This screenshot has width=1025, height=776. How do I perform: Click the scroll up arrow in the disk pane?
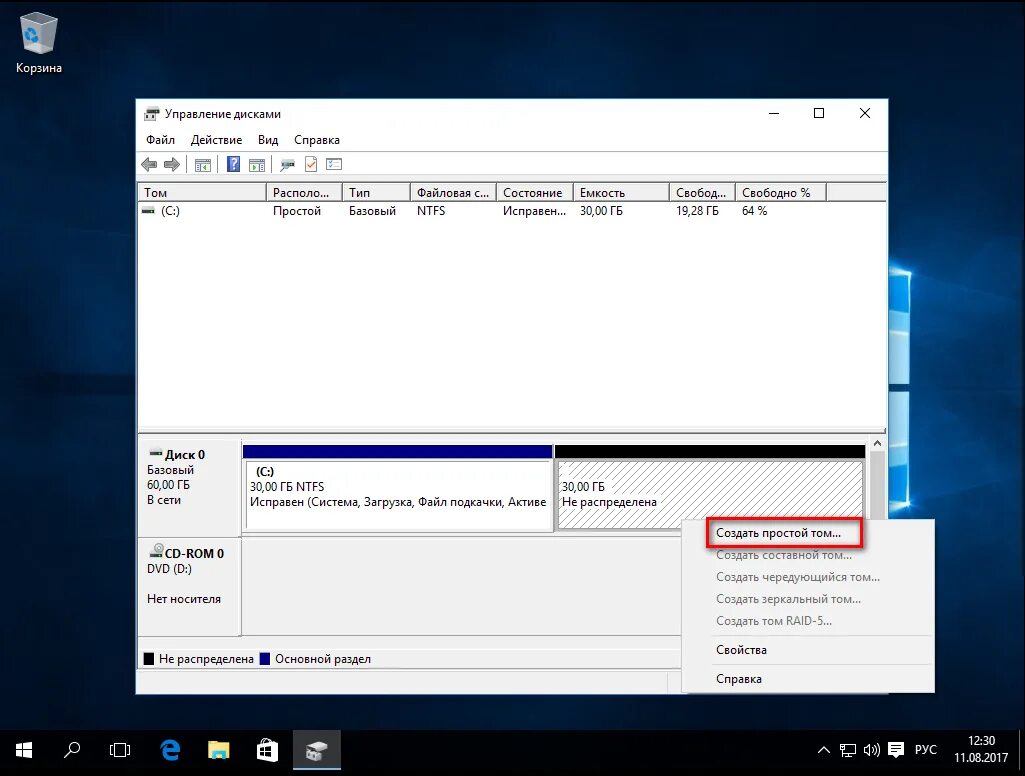[x=877, y=444]
